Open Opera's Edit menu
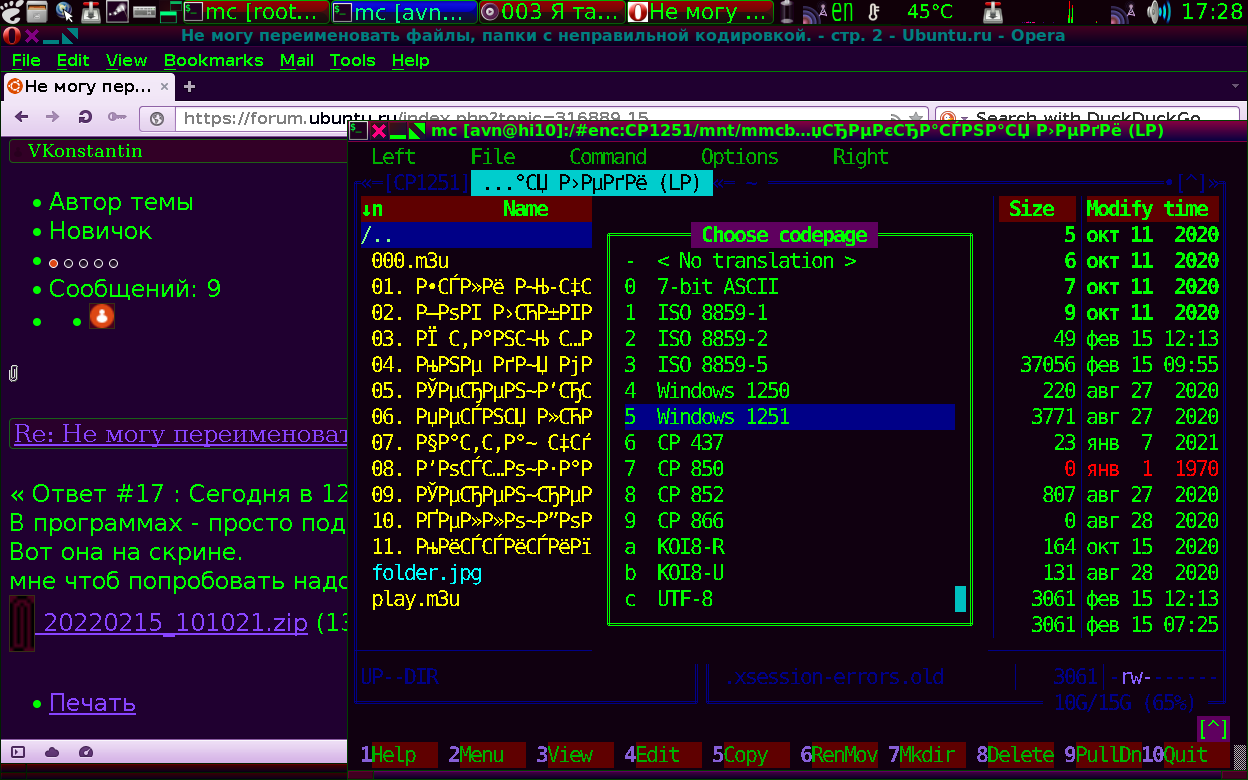Screen dimensions: 1248x780 click(x=73, y=60)
